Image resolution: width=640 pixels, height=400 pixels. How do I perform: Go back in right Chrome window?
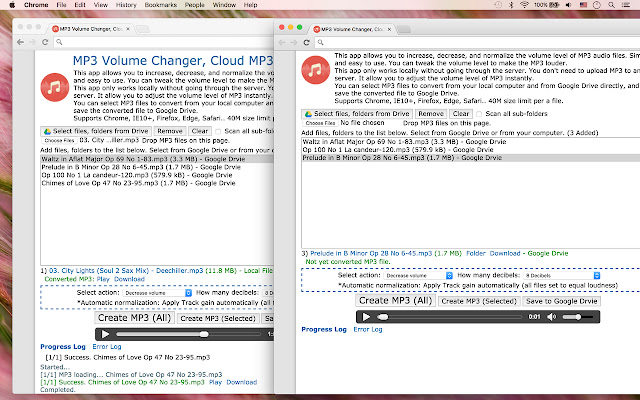pyautogui.click(x=282, y=42)
